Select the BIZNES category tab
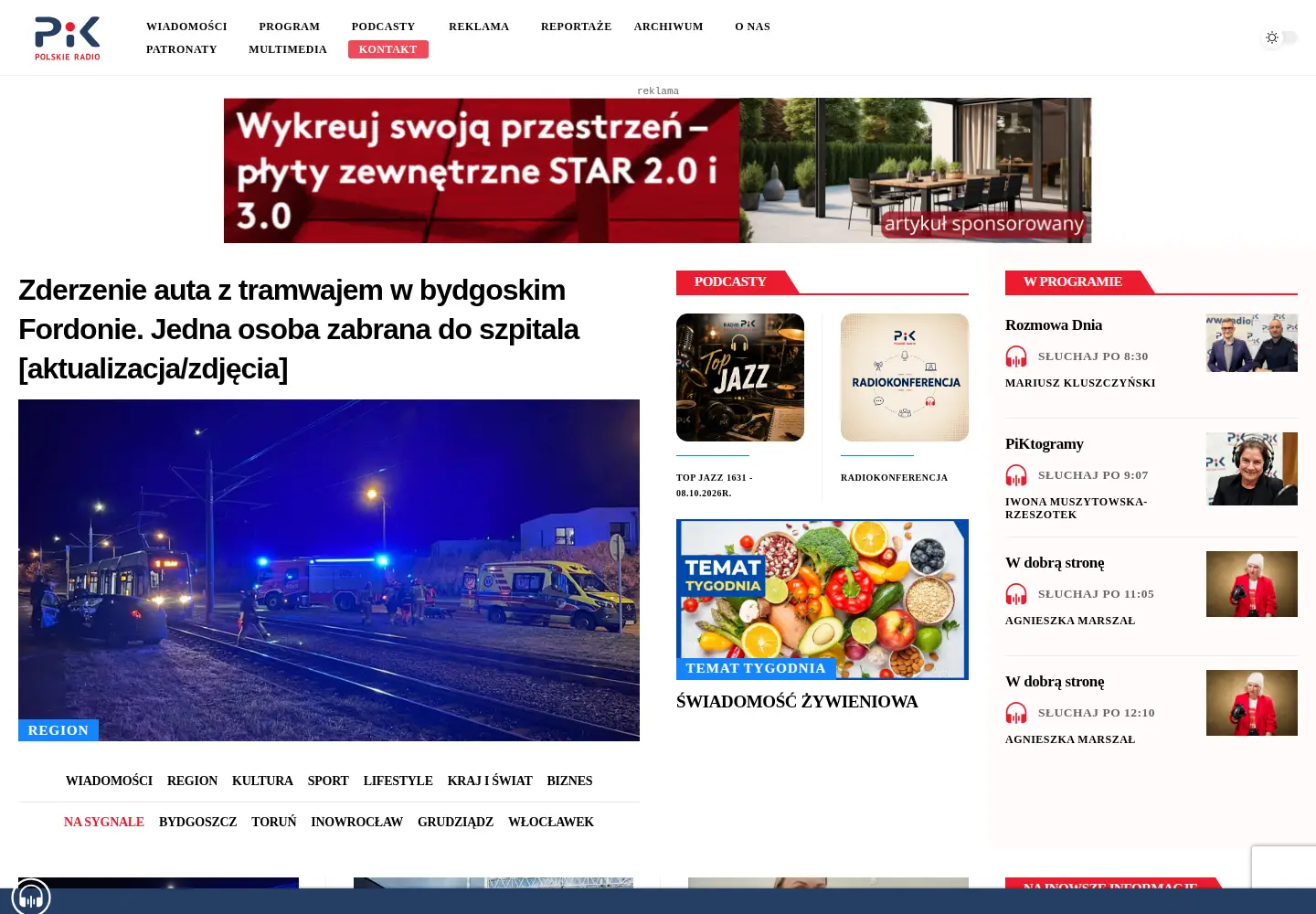Screen dimensions: 1316x914 569,781
